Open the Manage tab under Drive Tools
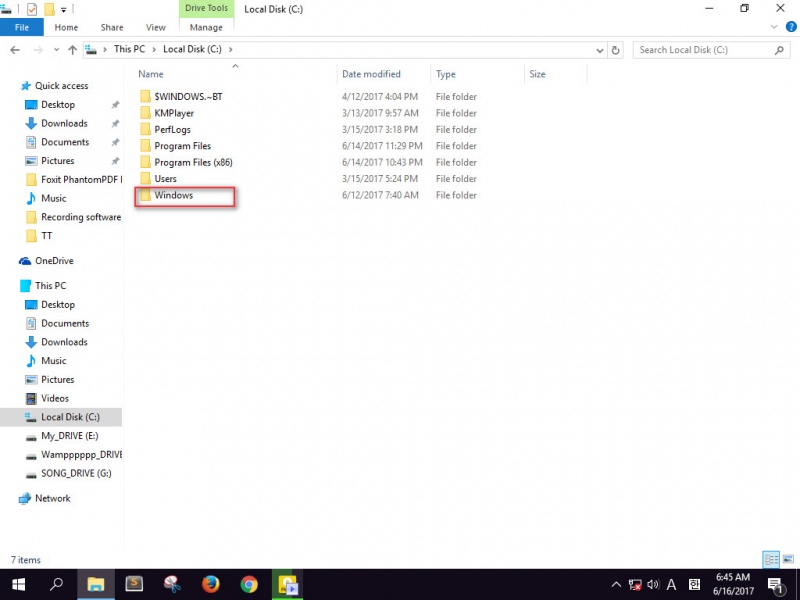 pos(206,28)
